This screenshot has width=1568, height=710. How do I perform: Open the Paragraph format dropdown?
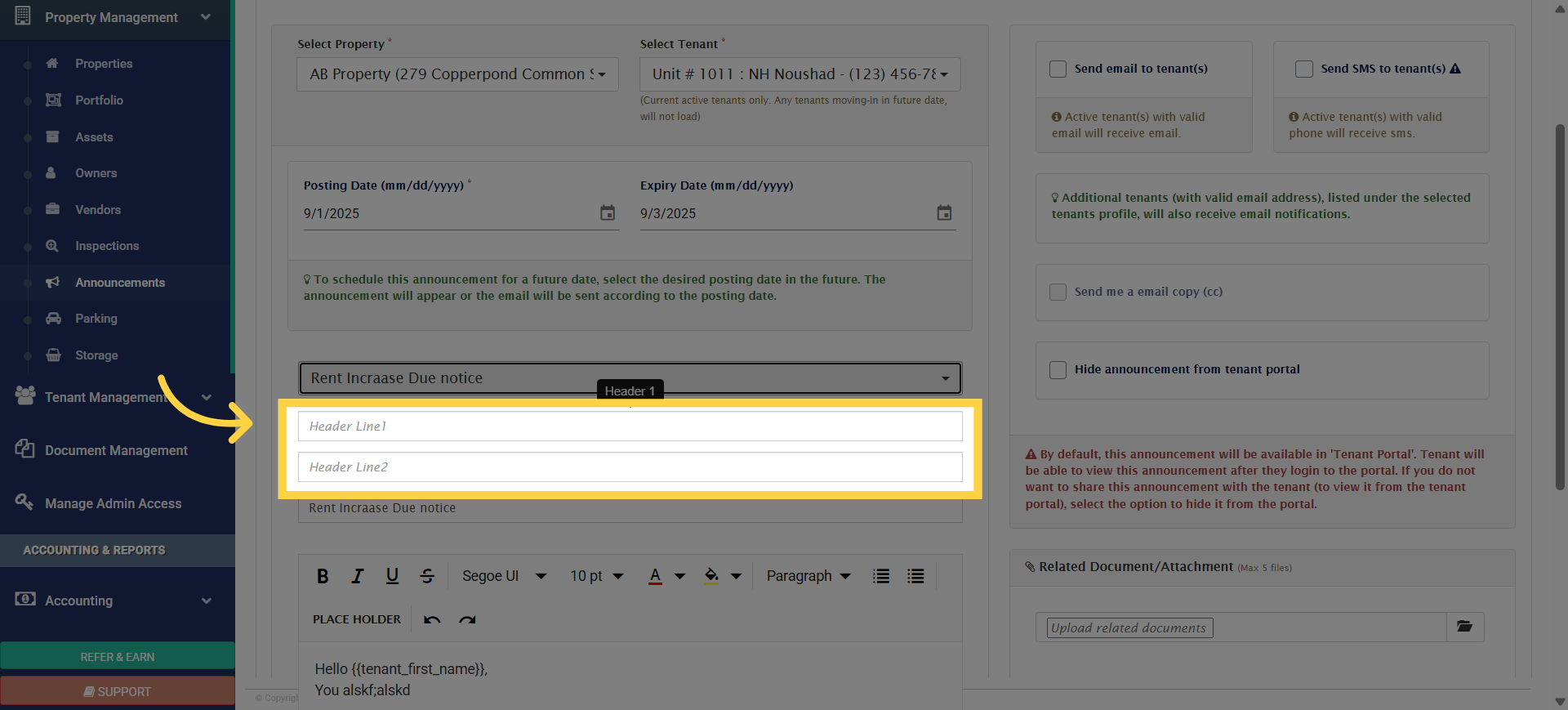[808, 576]
